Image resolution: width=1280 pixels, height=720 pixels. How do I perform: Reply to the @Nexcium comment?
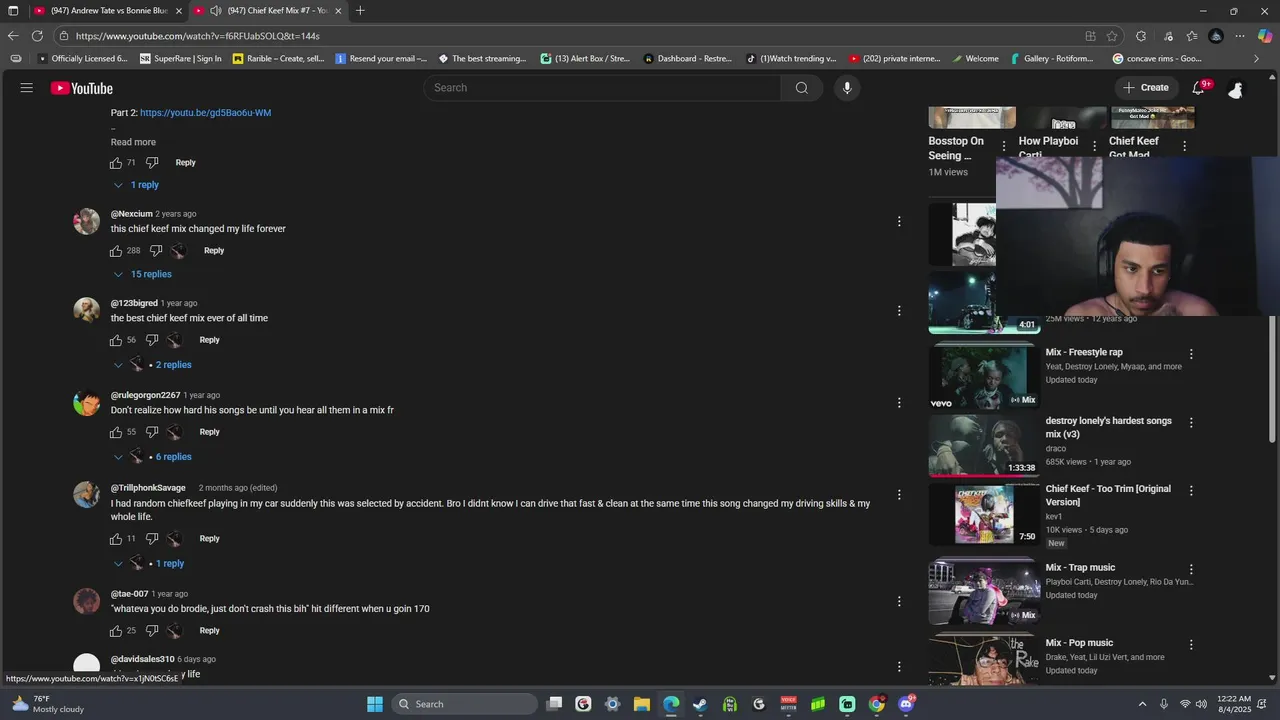[214, 251]
